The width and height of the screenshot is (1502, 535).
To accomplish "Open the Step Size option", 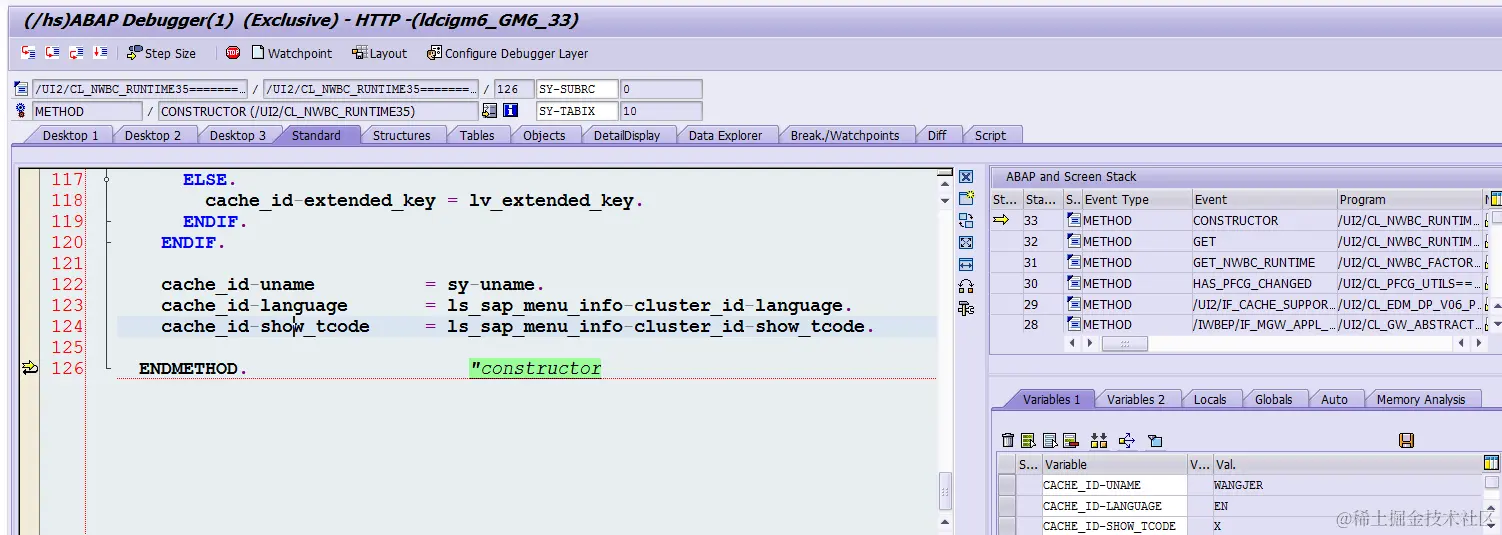I will [x=161, y=53].
